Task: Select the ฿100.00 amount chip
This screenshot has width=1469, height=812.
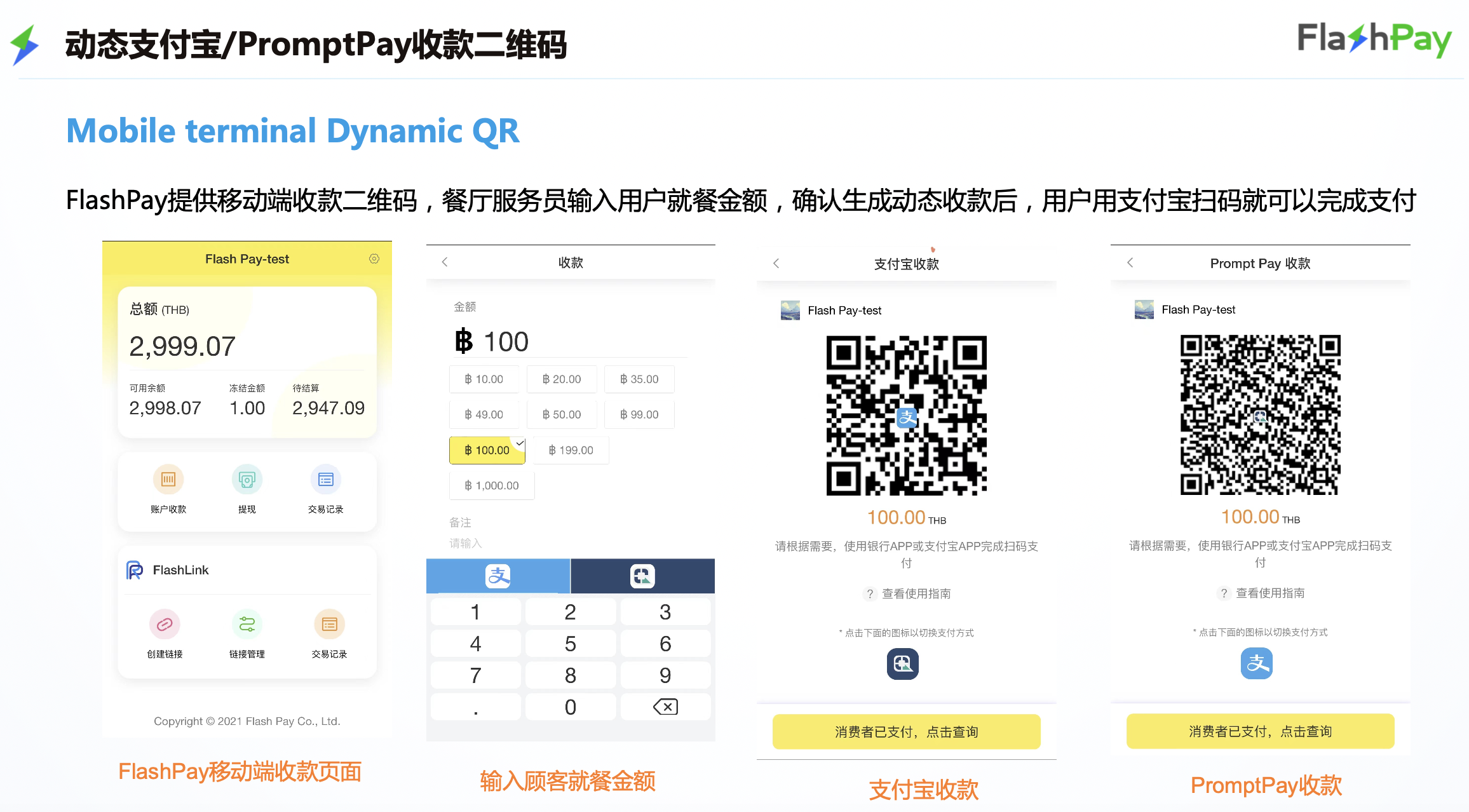Action: pyautogui.click(x=487, y=450)
